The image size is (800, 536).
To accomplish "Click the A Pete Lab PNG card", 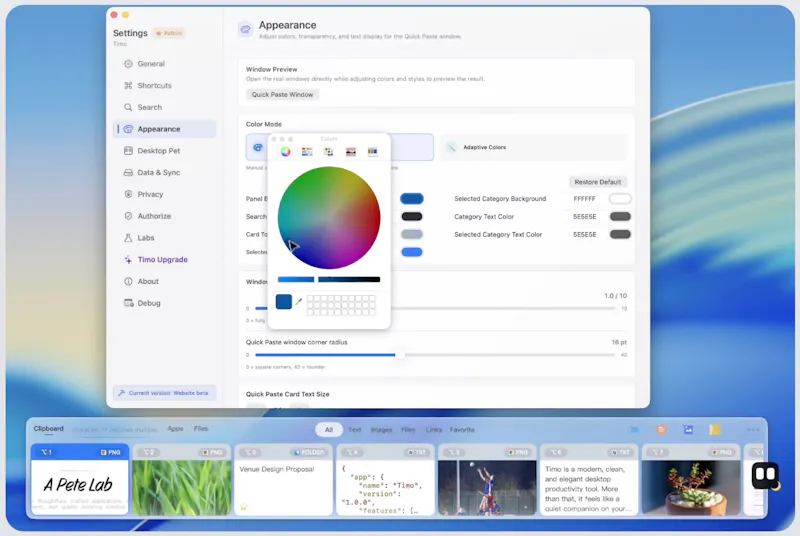I will tap(80, 479).
